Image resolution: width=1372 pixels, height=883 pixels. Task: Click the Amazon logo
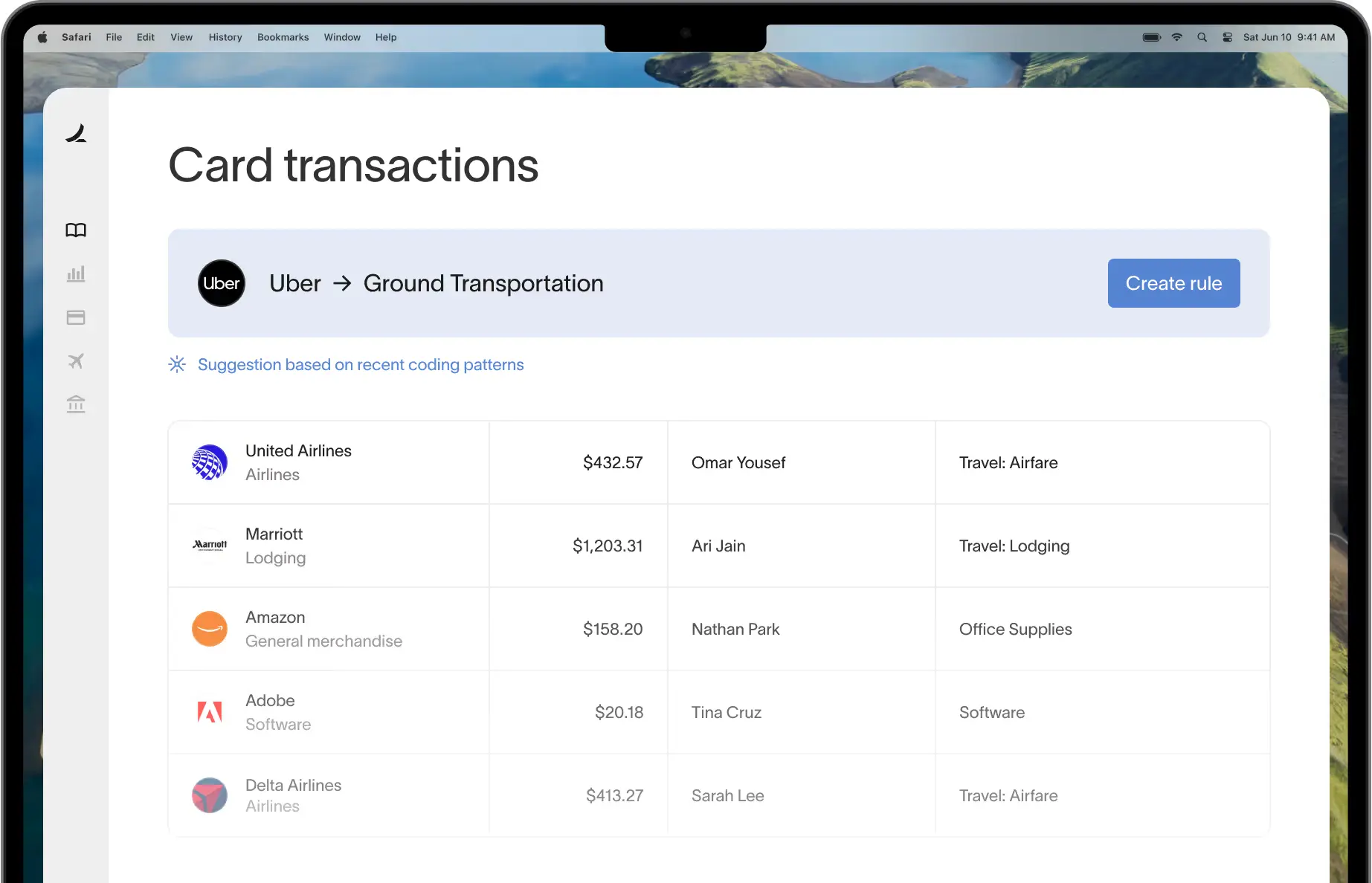click(210, 629)
